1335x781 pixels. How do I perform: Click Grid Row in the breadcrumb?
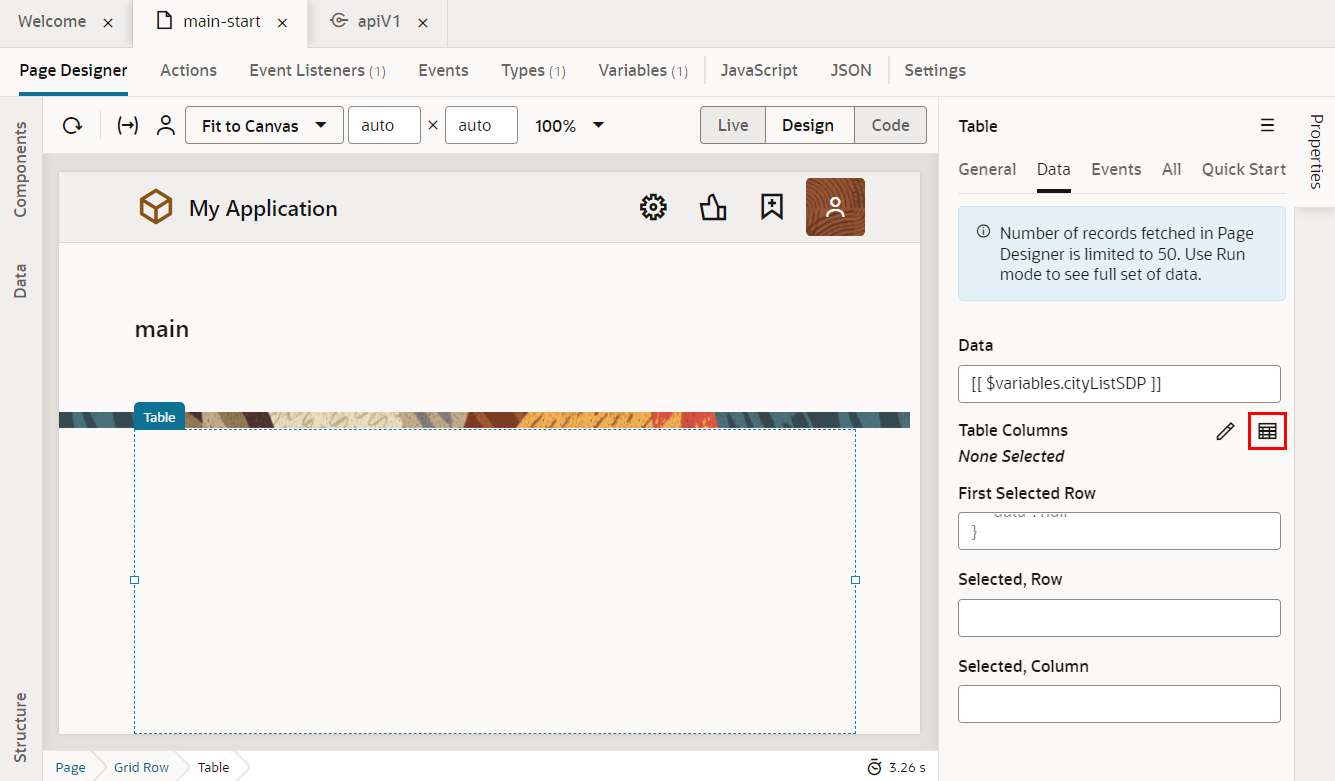pyautogui.click(x=141, y=768)
